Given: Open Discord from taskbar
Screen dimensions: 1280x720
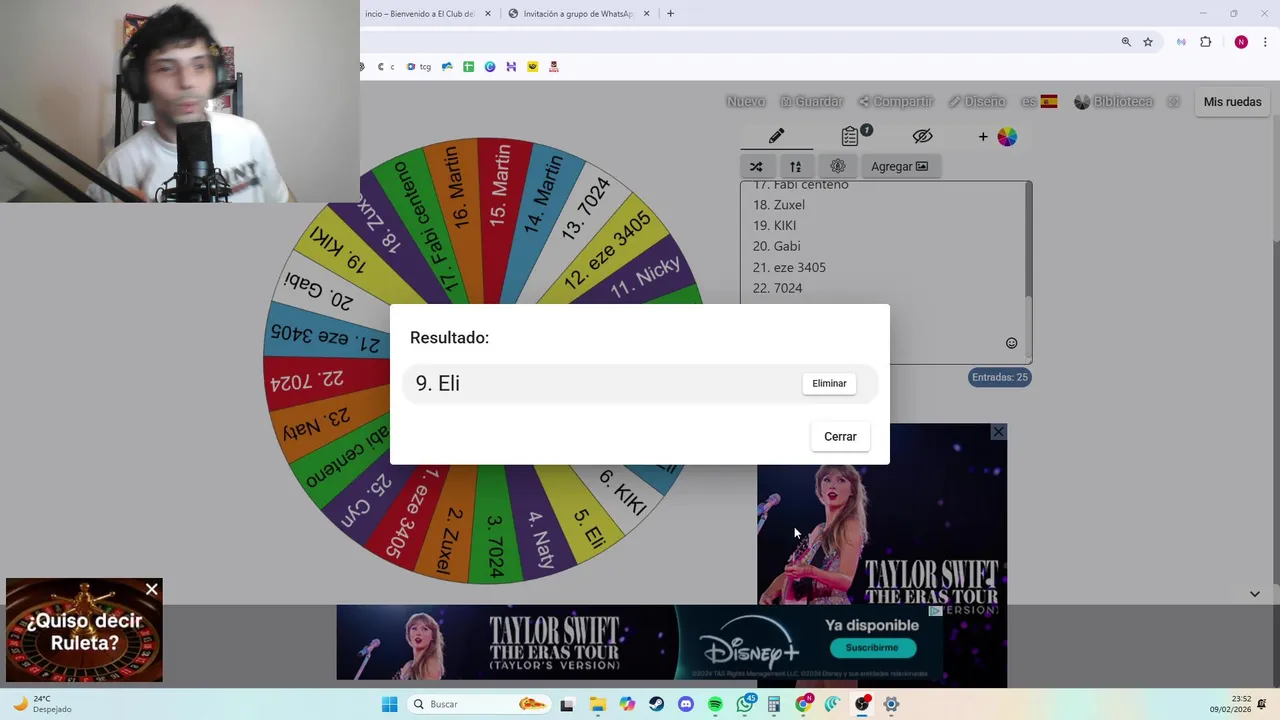Looking at the screenshot, I should (x=685, y=704).
